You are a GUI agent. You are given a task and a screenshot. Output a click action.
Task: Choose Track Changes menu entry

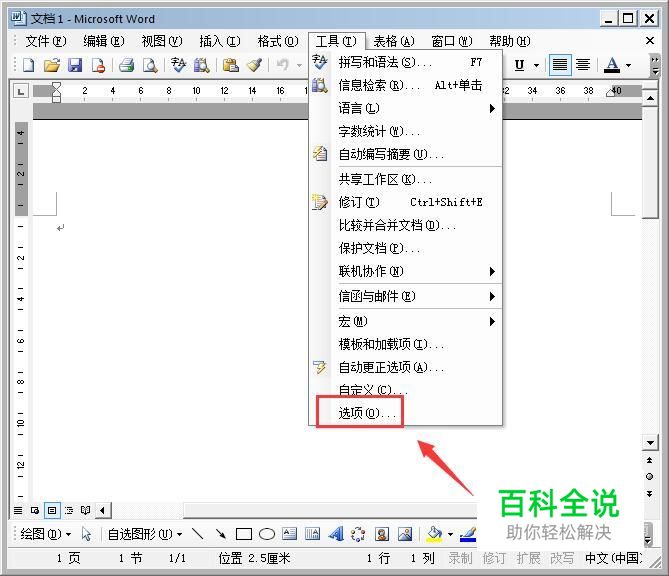coord(405,202)
